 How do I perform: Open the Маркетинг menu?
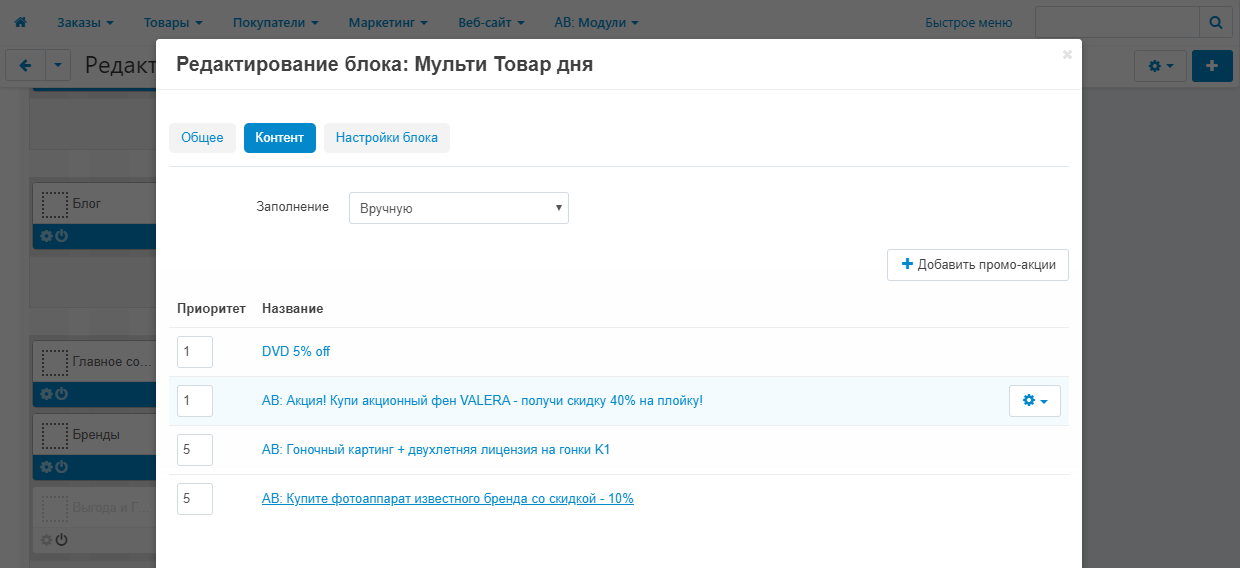(388, 22)
